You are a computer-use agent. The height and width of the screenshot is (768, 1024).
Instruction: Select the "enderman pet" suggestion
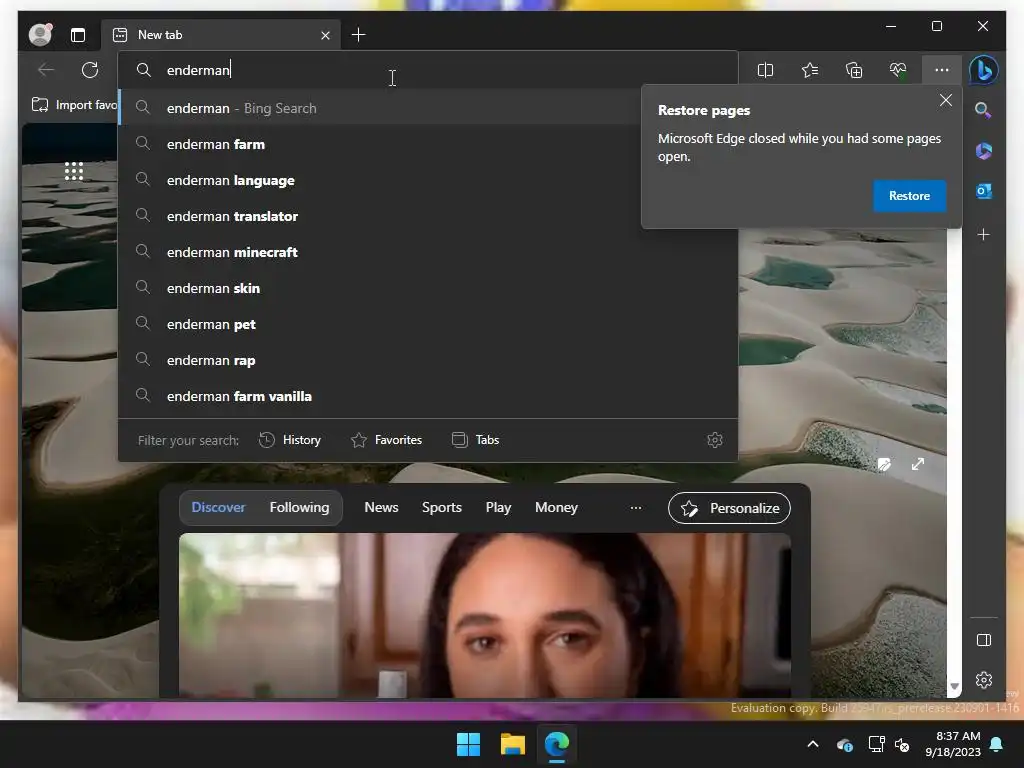pyautogui.click(x=428, y=324)
